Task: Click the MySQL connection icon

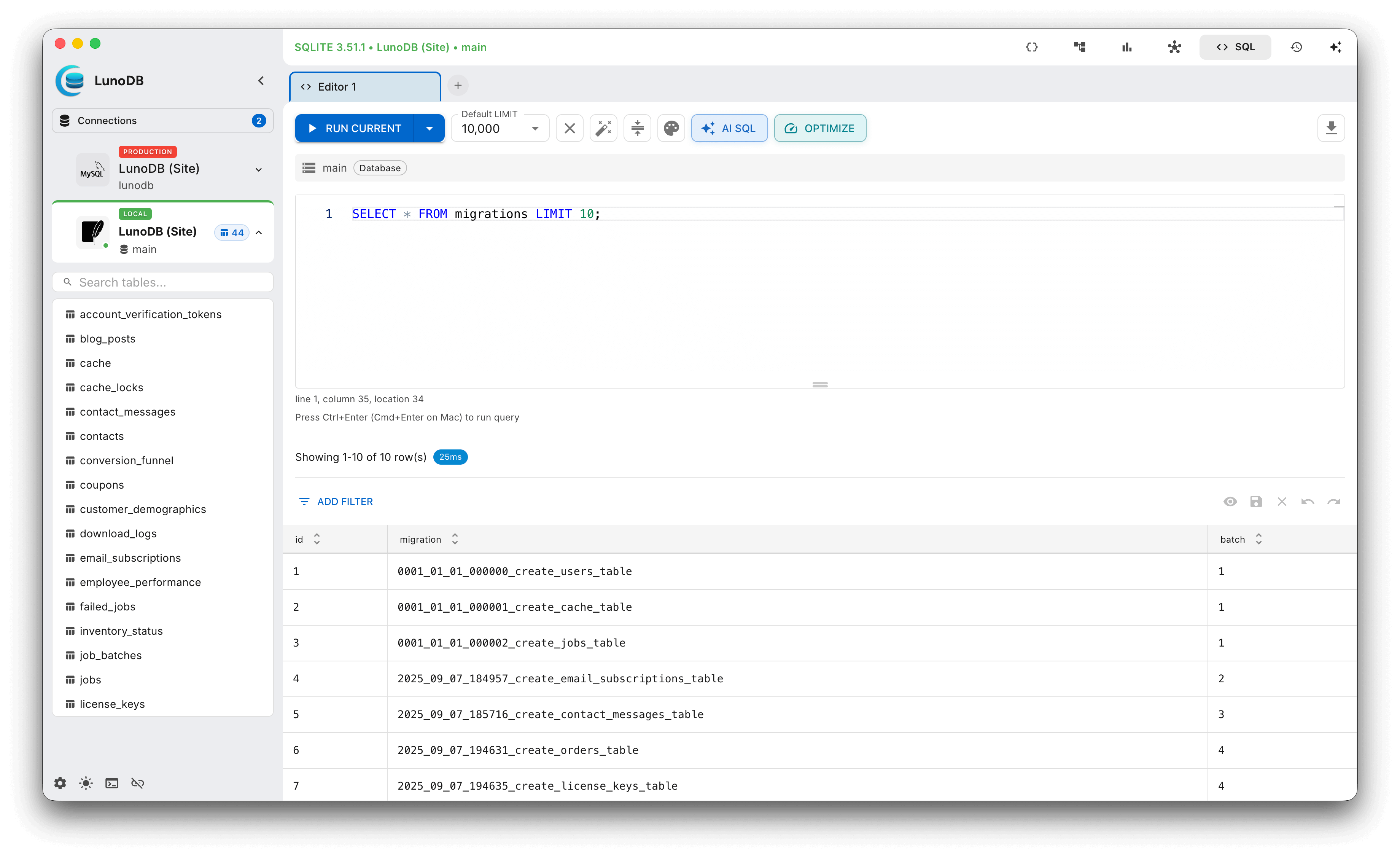Action: (x=92, y=169)
